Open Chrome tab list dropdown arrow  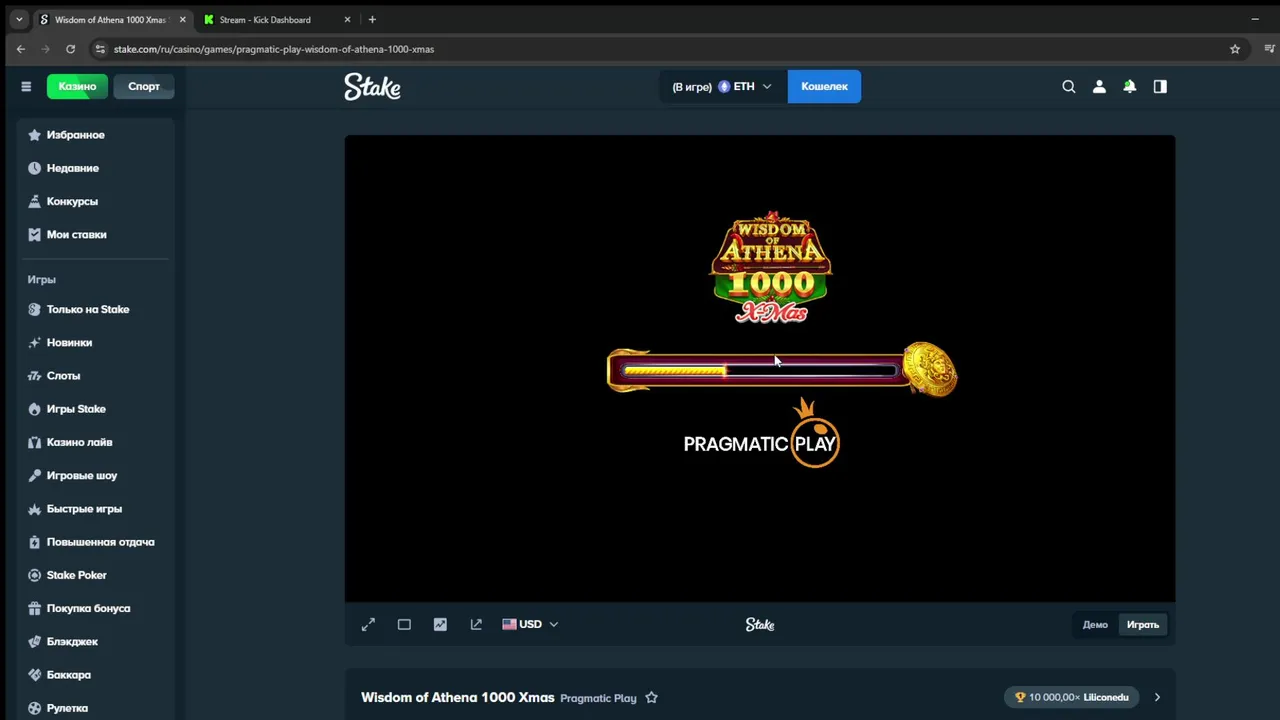[x=18, y=19]
